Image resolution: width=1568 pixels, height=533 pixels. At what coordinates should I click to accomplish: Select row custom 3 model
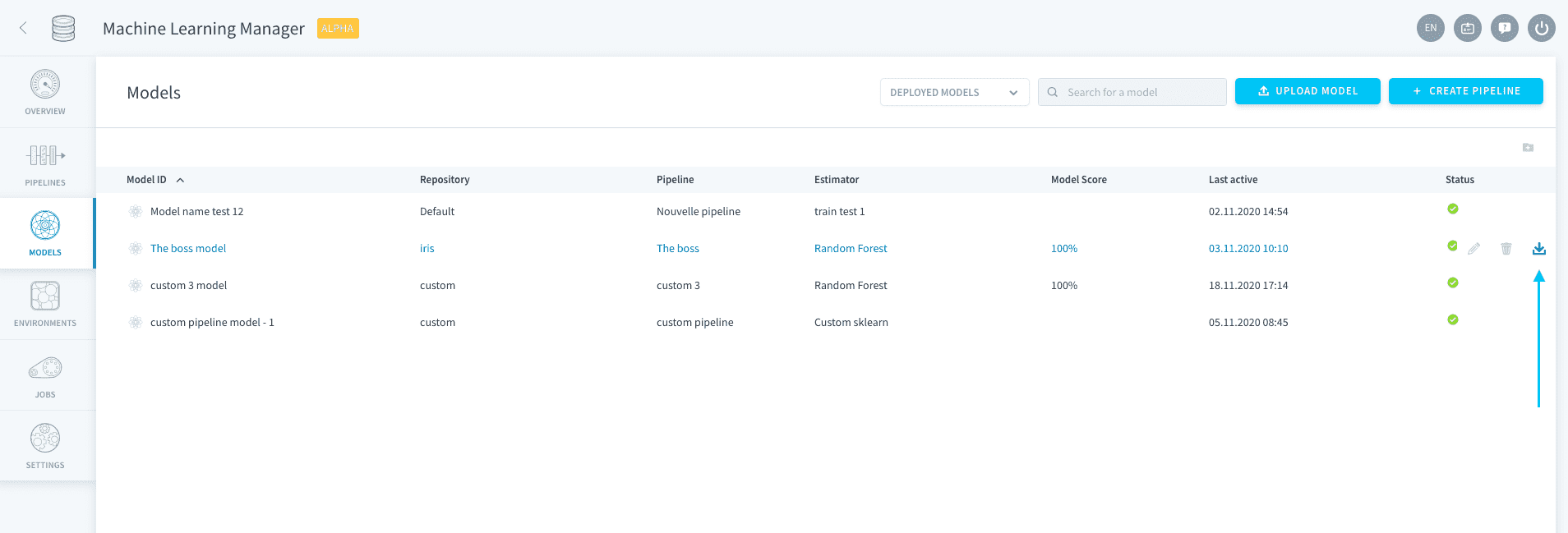coord(826,285)
